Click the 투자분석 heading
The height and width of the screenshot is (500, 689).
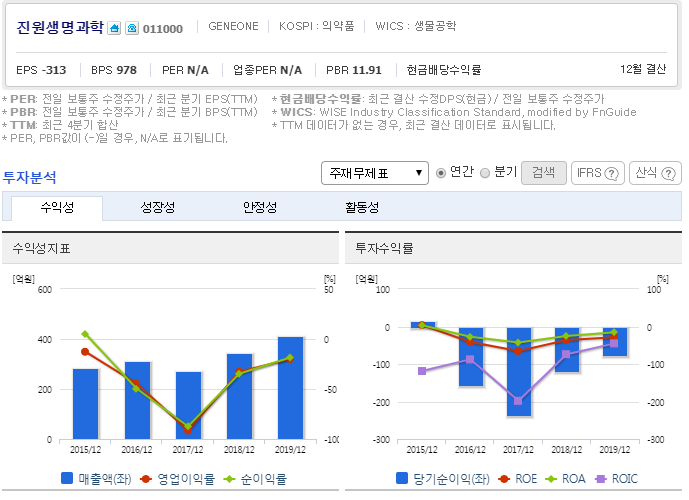coord(29,177)
